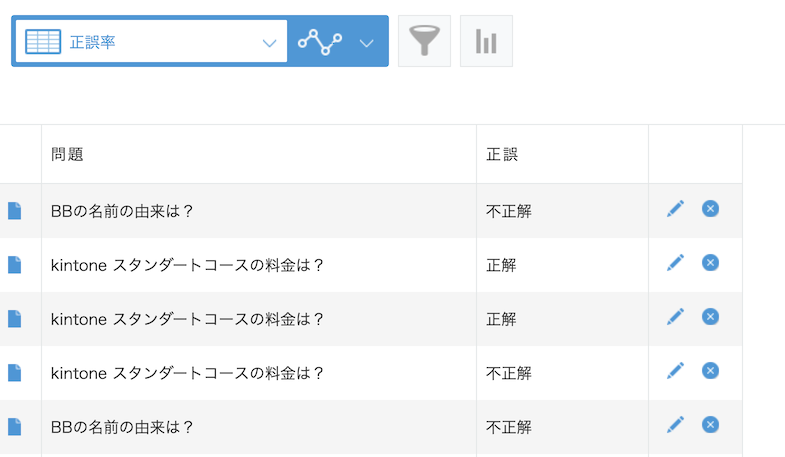Open the 正誤率 view selector dropdown
785x457 pixels.
tap(151, 42)
